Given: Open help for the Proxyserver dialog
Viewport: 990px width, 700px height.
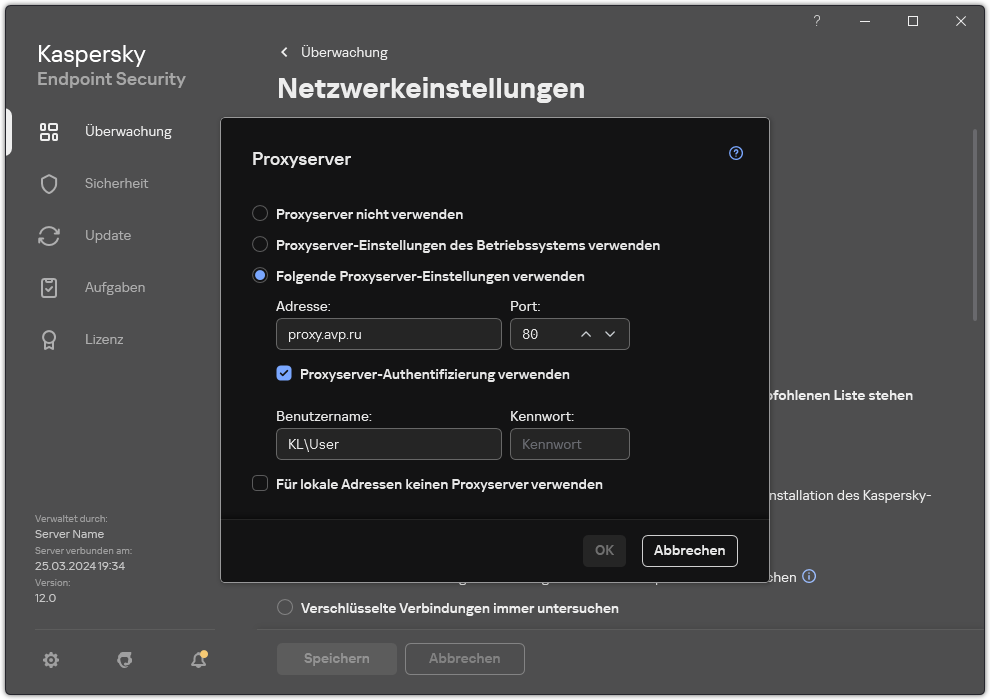Looking at the screenshot, I should click(736, 153).
